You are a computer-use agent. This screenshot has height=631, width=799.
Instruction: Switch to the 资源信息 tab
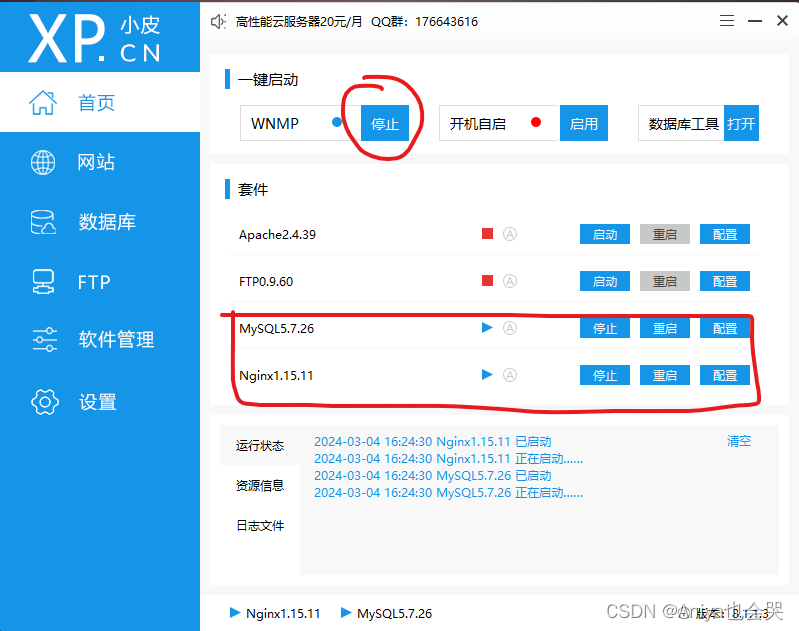260,485
